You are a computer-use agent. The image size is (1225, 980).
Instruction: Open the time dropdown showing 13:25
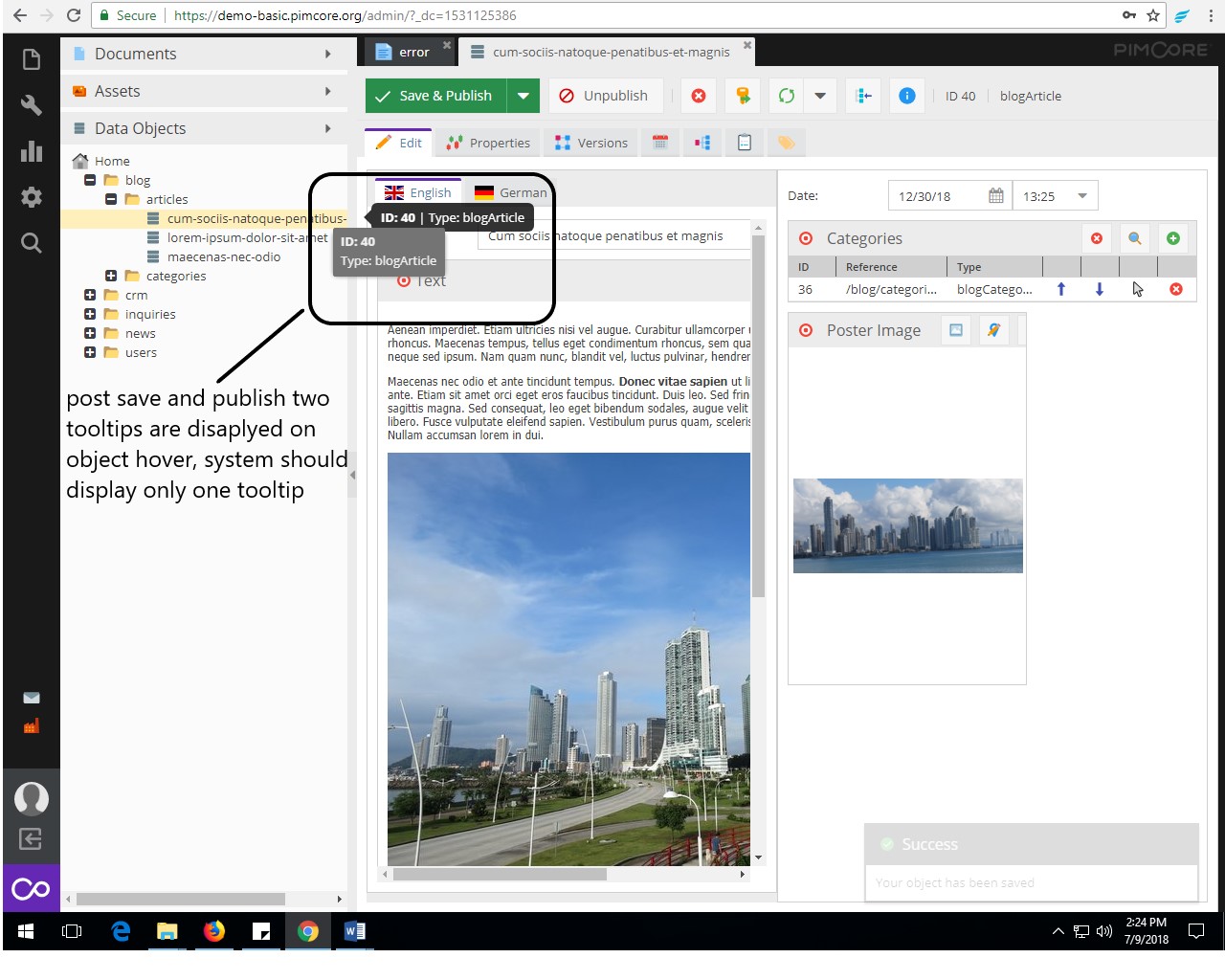(x=1082, y=195)
